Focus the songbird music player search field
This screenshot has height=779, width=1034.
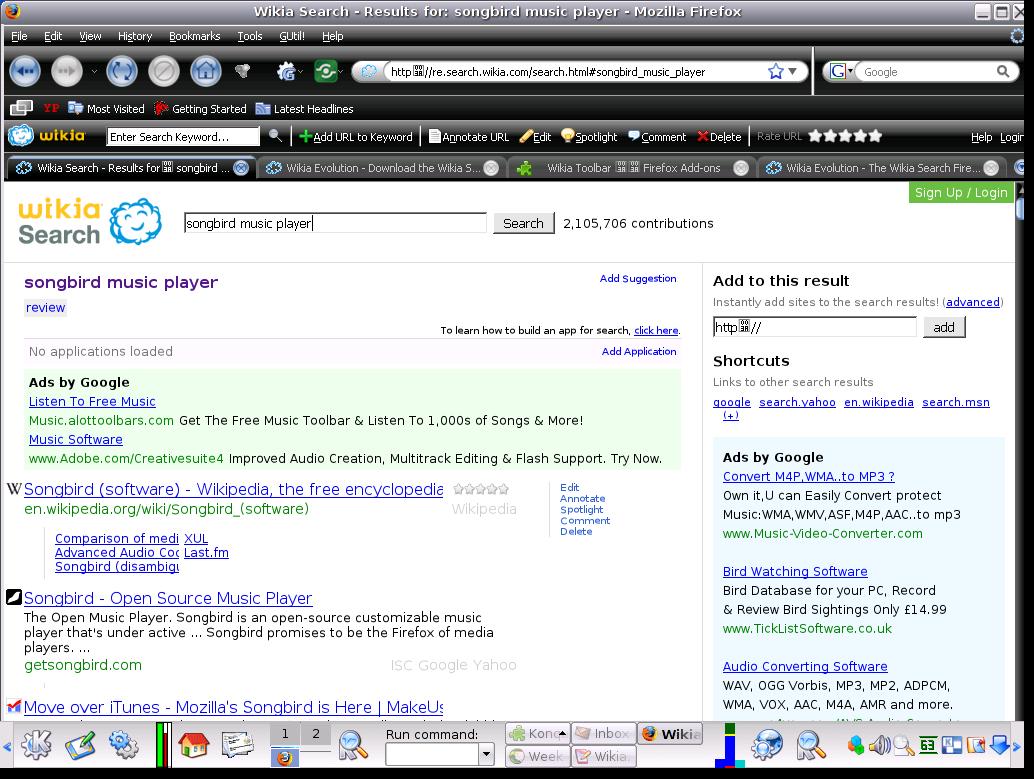coord(335,224)
